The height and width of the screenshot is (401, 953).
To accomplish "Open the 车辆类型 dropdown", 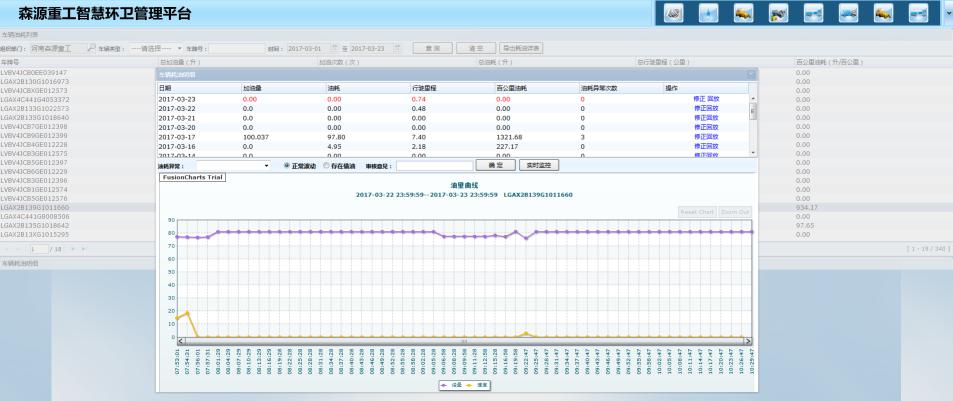I will (177, 47).
